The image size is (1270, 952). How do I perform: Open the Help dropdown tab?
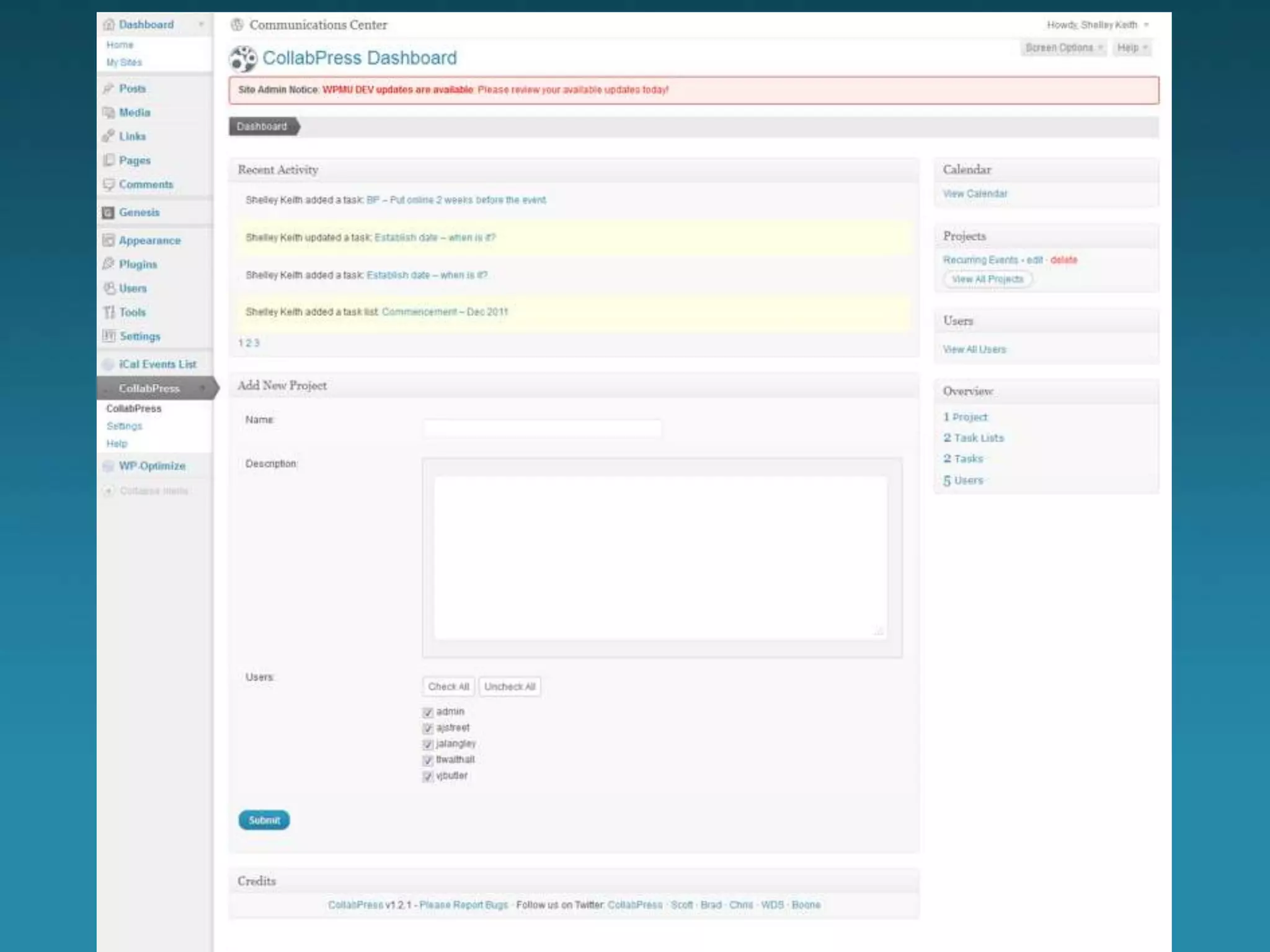pos(1132,48)
